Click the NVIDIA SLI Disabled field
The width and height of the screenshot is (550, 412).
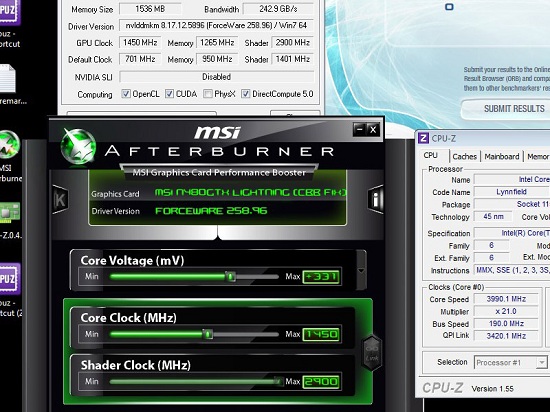[216, 77]
